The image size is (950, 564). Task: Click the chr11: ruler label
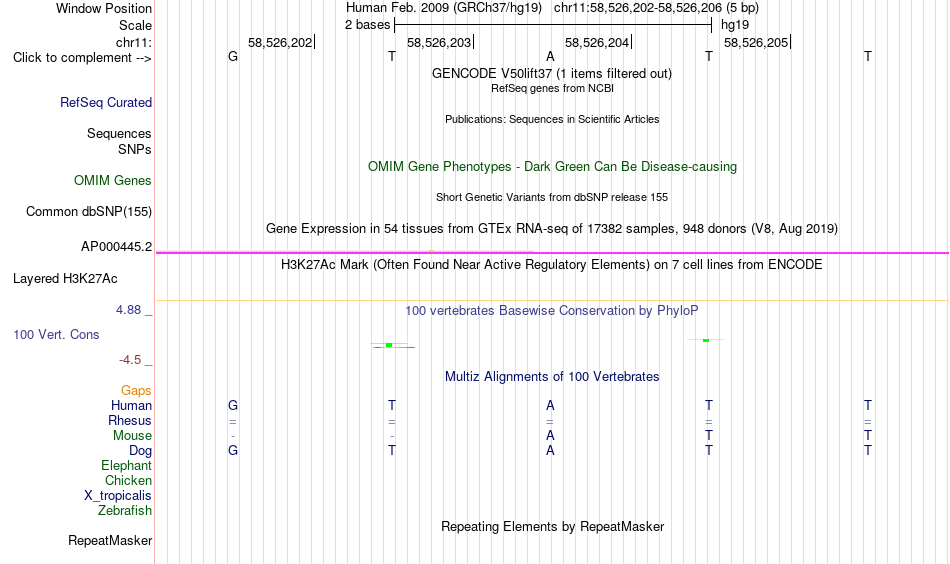(x=134, y=42)
